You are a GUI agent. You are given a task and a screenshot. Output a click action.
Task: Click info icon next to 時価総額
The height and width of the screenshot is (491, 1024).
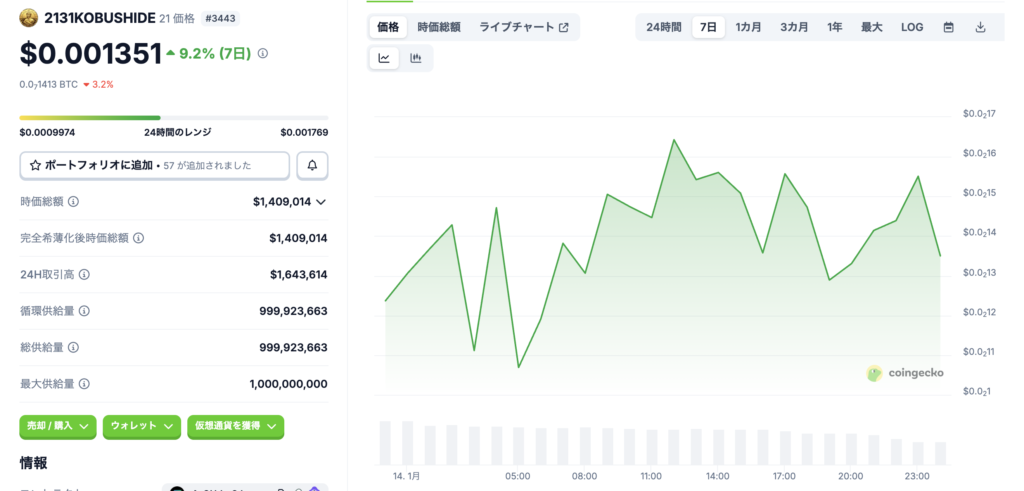(x=73, y=202)
